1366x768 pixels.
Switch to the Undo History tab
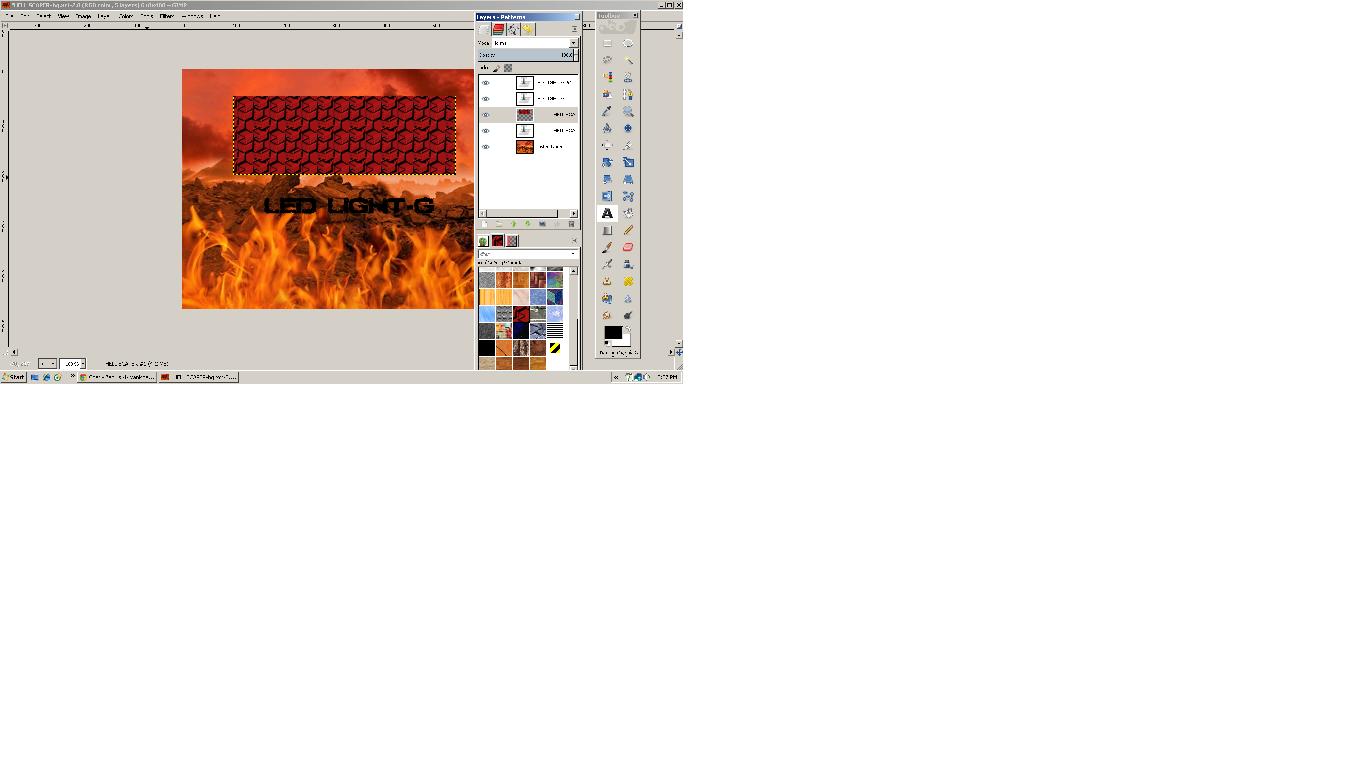(x=527, y=30)
